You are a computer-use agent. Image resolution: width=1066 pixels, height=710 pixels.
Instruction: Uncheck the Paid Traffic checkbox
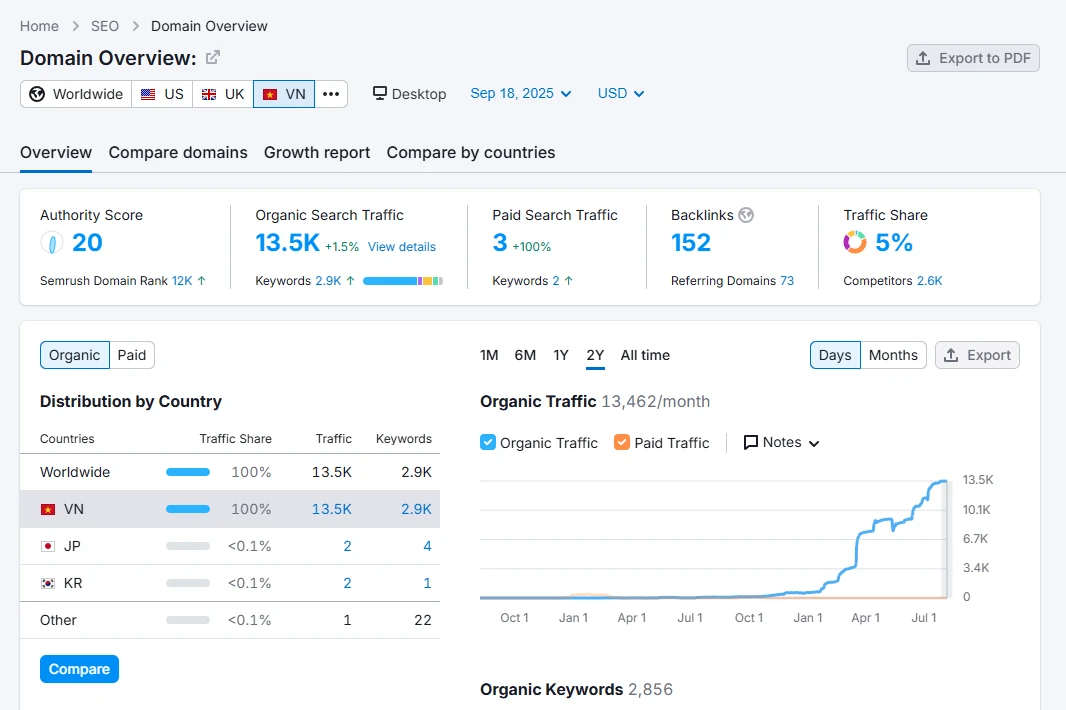pos(622,442)
